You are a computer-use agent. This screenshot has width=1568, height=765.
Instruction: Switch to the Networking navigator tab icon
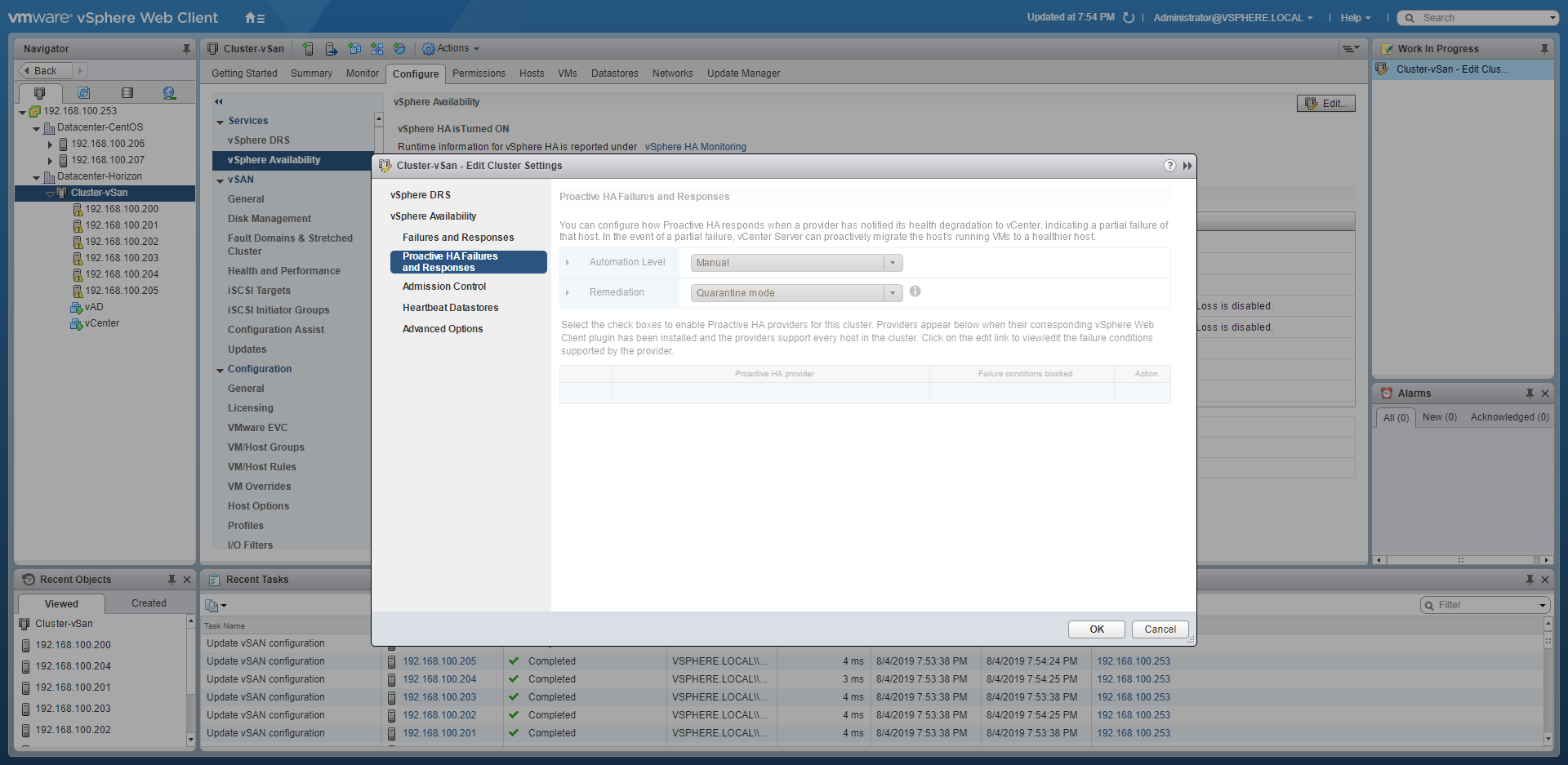point(169,93)
